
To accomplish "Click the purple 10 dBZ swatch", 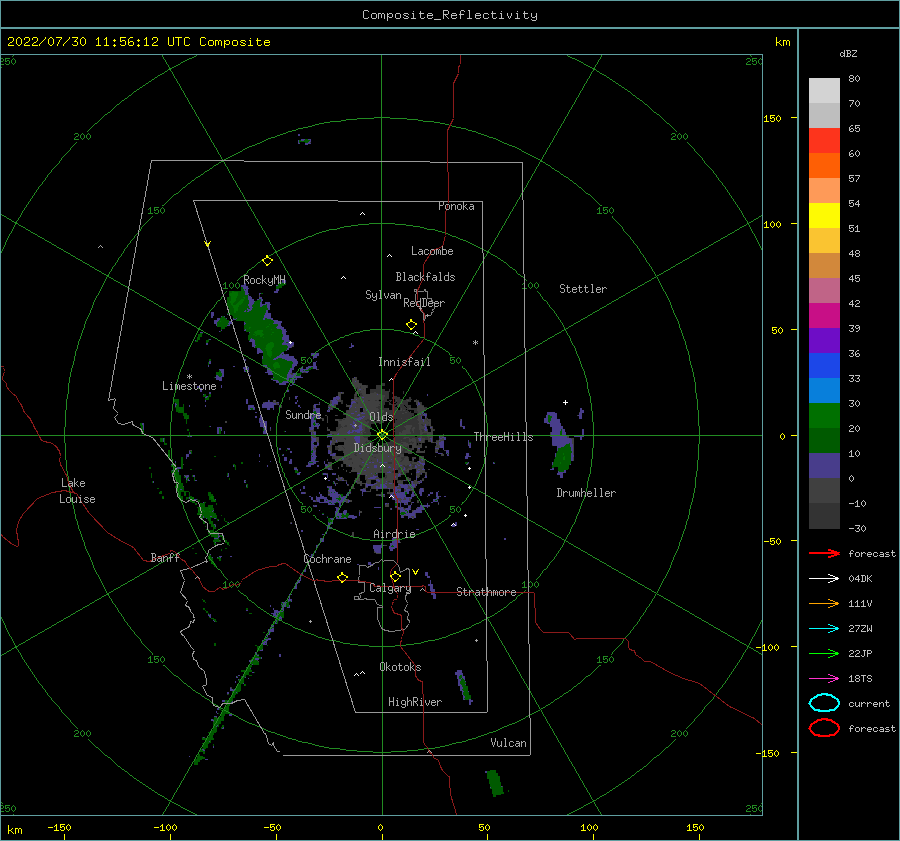I will click(824, 465).
